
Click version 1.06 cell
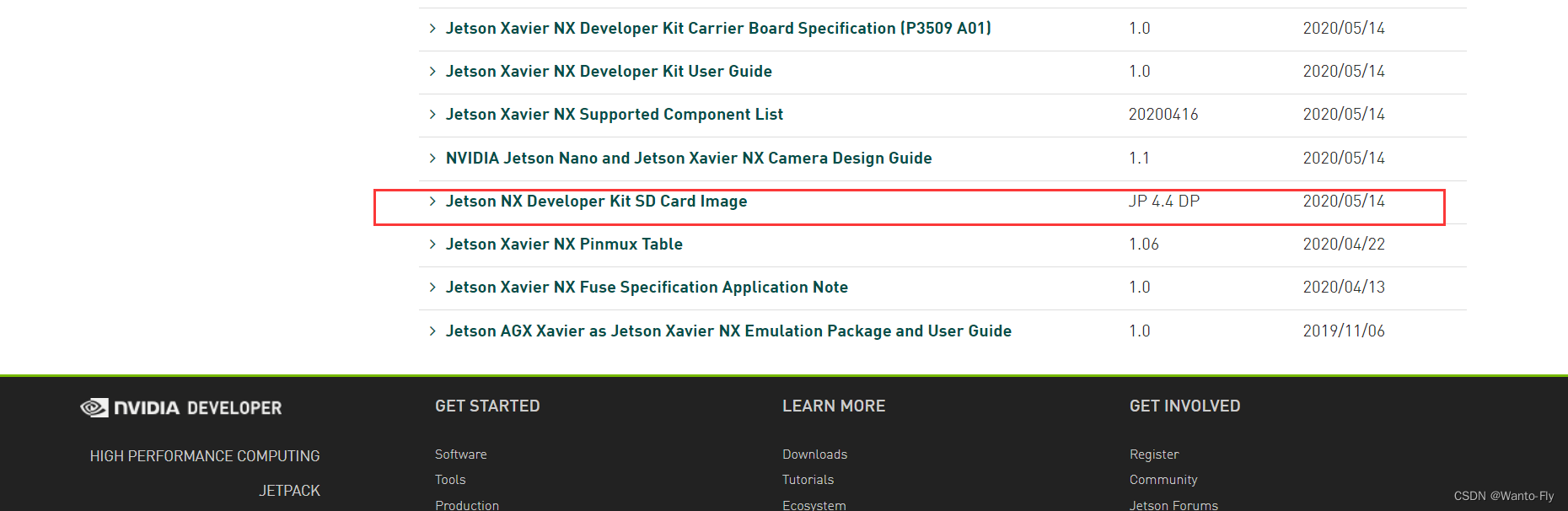(1144, 245)
